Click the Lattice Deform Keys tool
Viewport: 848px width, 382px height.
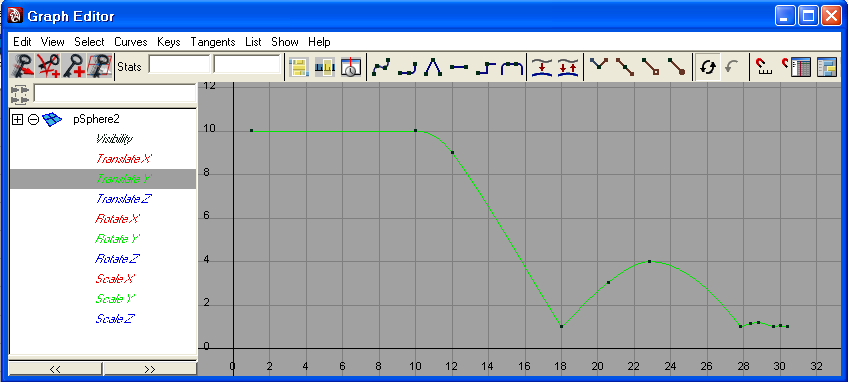[100, 67]
